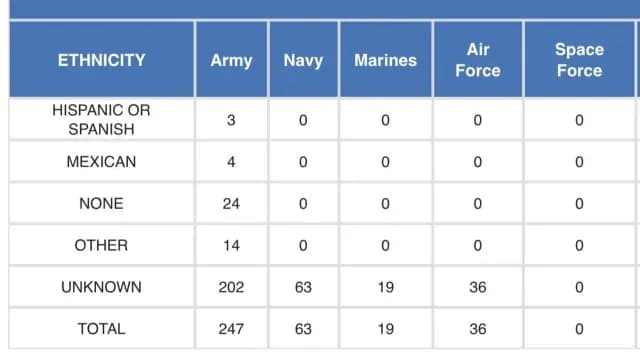Select the TOTAL row label
Screen dimensions: 640x360
click(x=101, y=329)
